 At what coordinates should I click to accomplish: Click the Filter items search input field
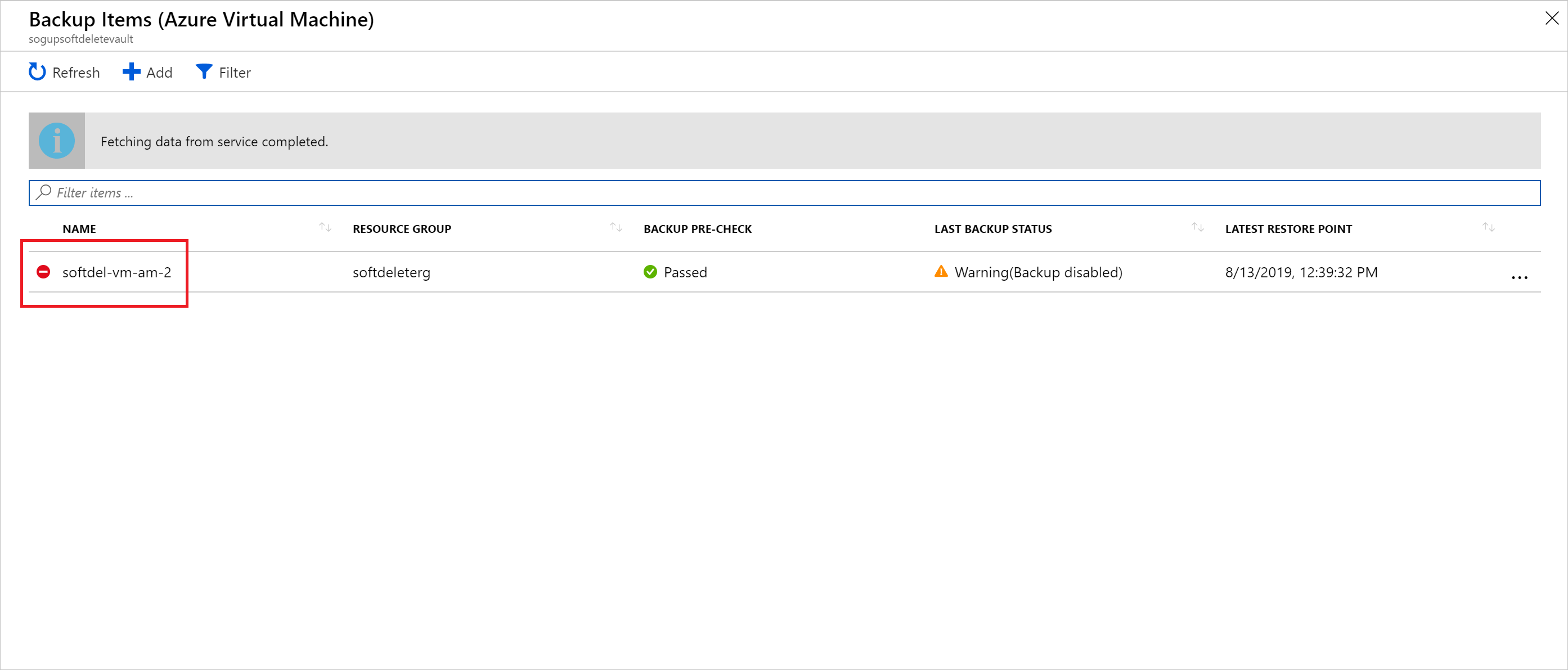coord(784,192)
